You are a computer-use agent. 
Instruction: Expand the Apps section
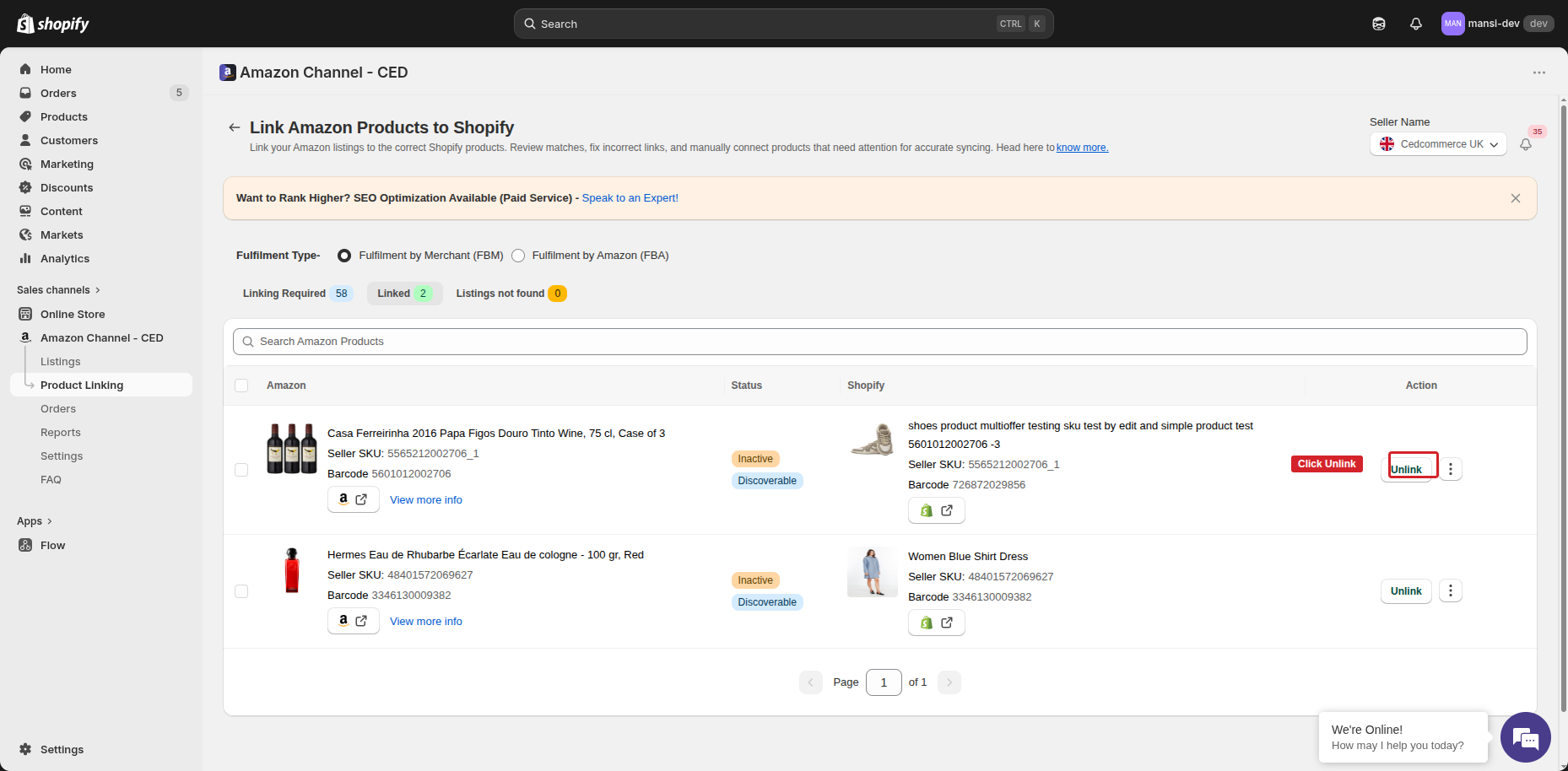click(x=35, y=520)
